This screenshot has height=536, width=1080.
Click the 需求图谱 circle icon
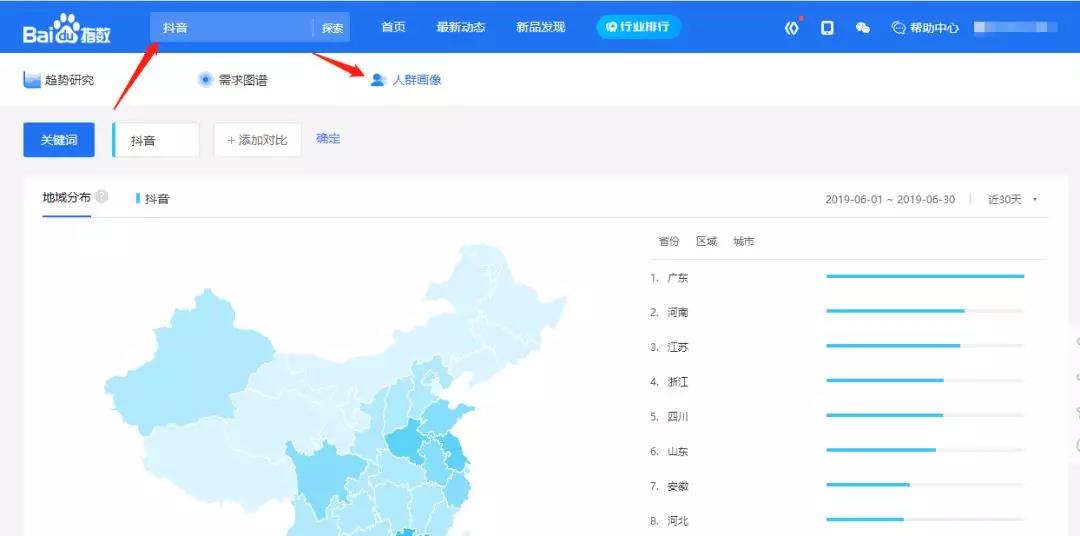click(205, 80)
